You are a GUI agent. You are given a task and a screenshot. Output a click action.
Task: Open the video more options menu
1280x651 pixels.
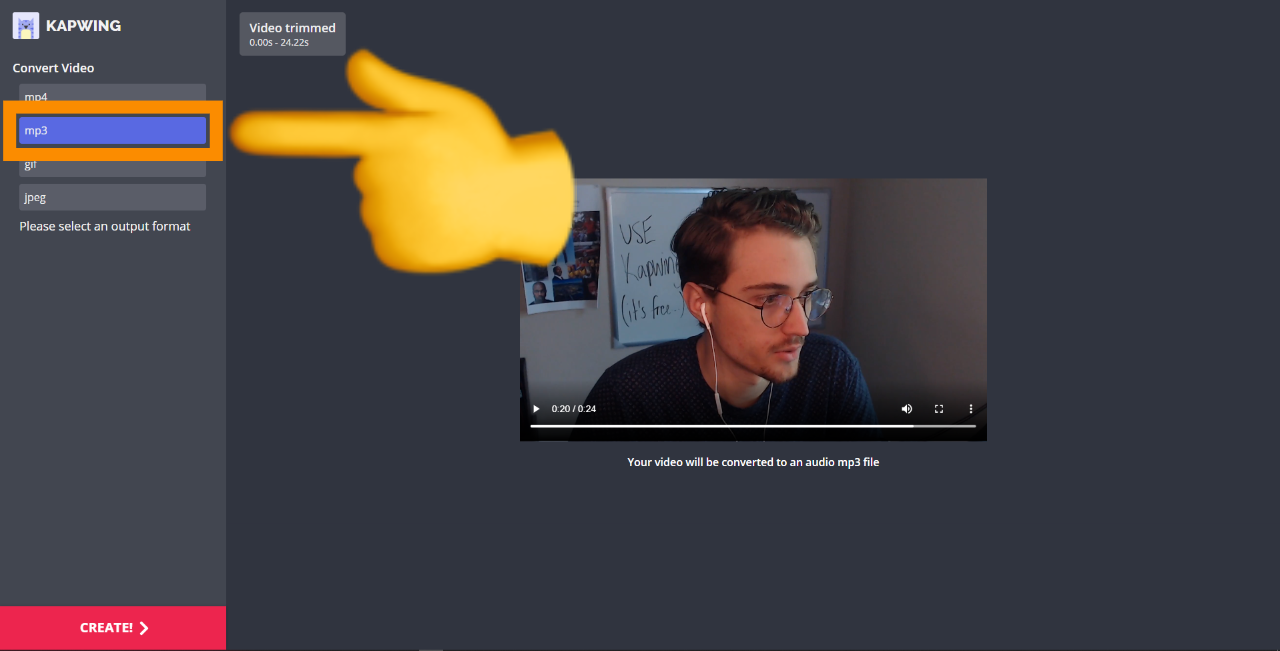pos(971,409)
